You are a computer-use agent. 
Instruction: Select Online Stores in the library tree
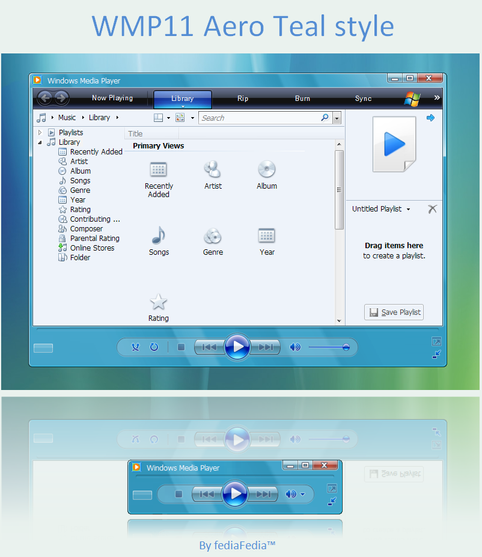click(x=92, y=248)
